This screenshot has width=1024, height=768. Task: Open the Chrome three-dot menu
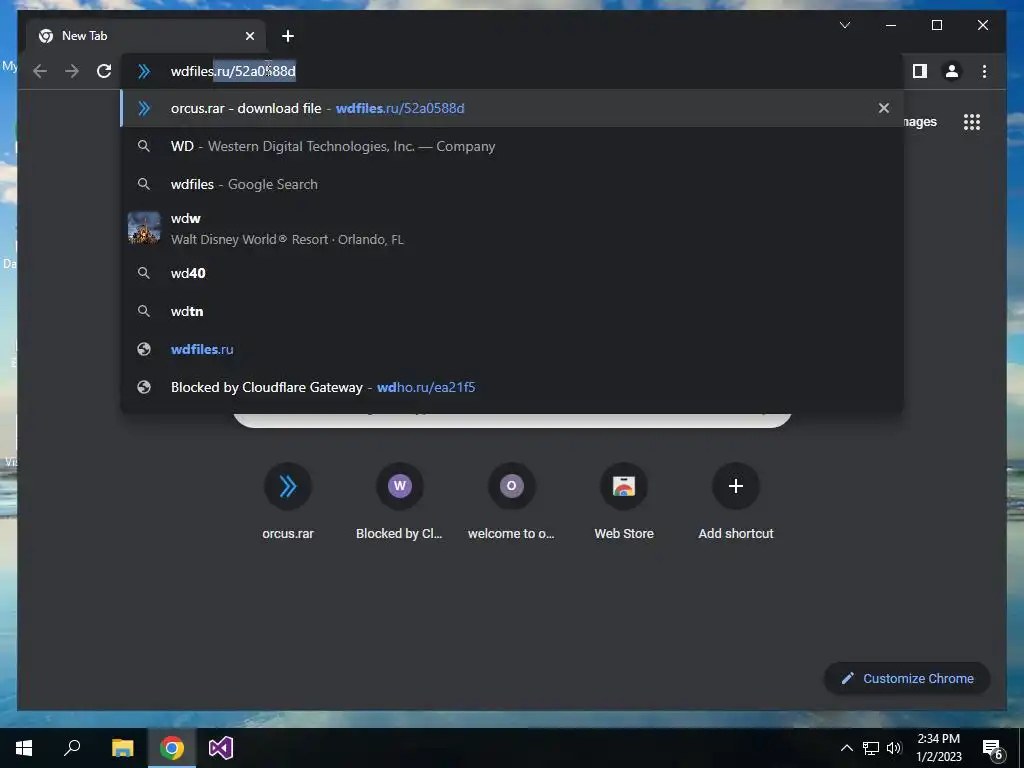984,71
